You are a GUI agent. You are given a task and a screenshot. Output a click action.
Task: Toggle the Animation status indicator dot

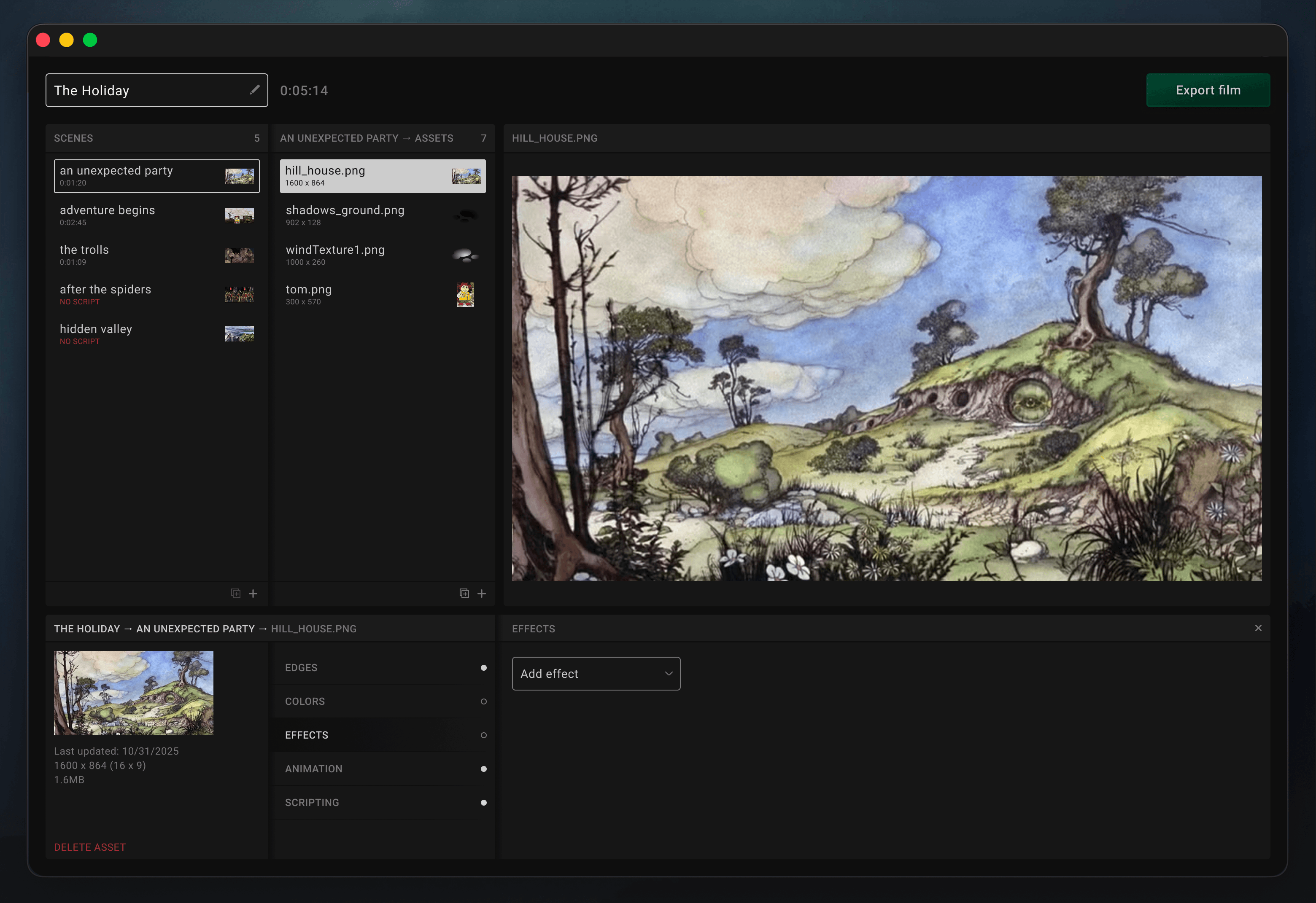[x=484, y=769]
